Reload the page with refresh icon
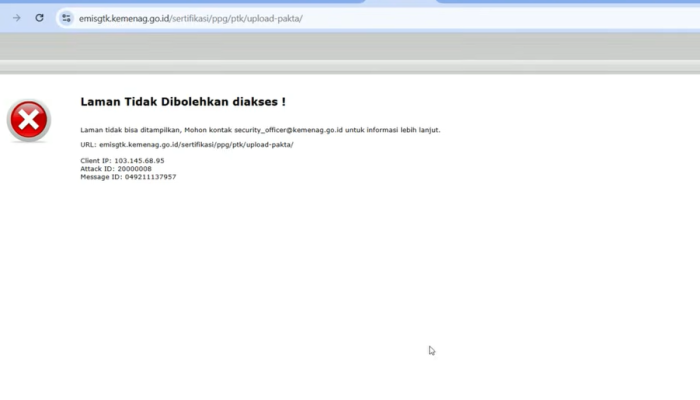 (39, 18)
